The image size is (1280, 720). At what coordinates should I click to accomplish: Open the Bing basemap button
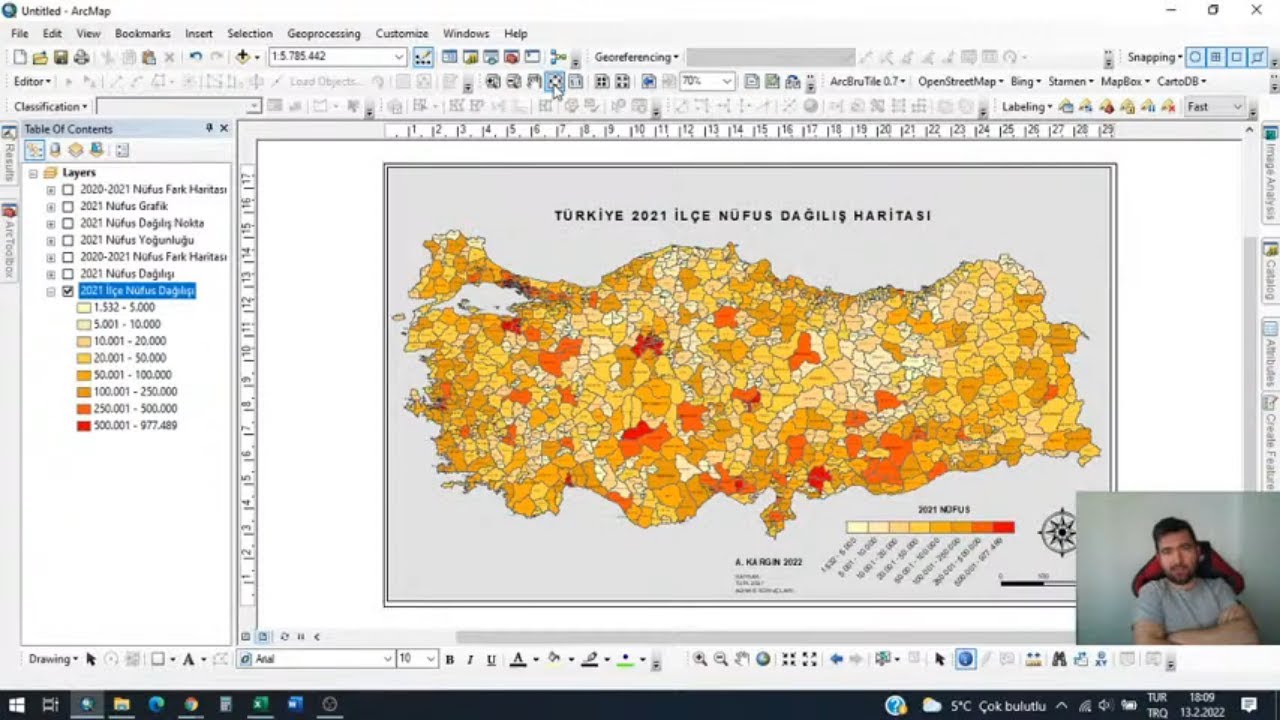(x=1025, y=81)
